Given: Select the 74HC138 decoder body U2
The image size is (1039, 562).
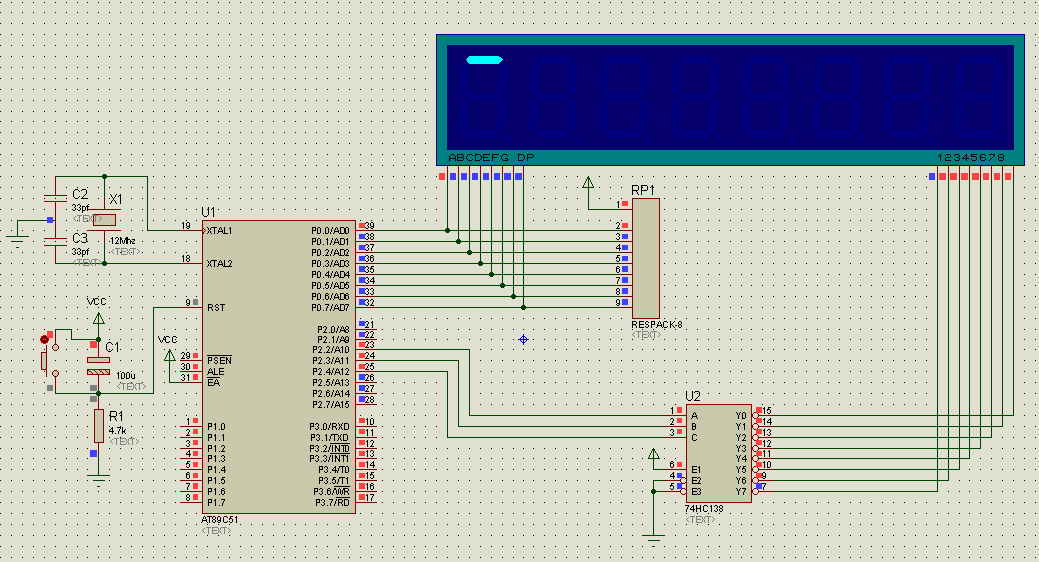Looking at the screenshot, I should click(x=718, y=453).
